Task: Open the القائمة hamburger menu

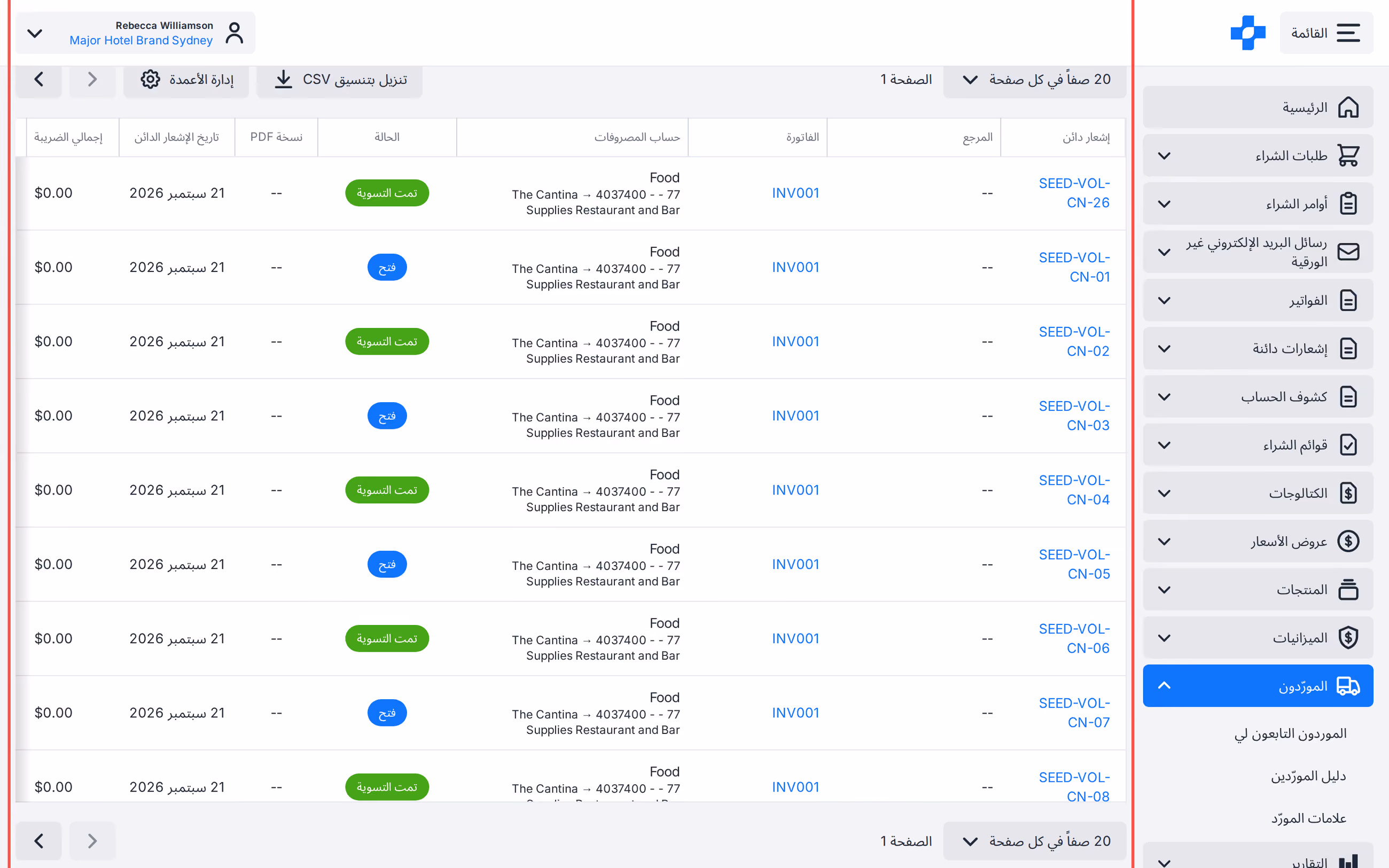Action: pyautogui.click(x=1326, y=33)
